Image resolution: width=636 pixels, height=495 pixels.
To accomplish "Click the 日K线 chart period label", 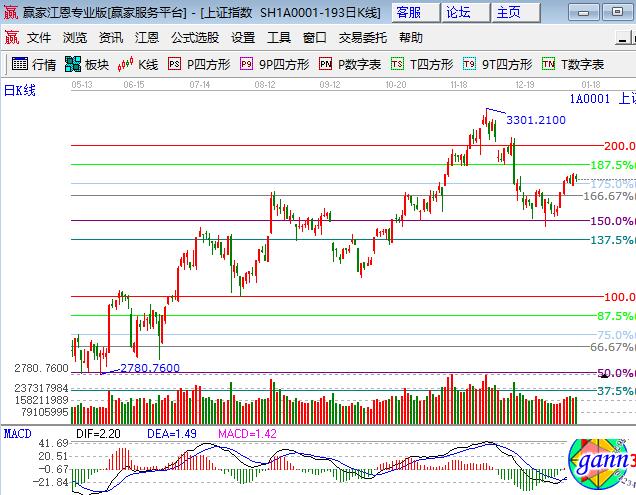I will (19, 90).
